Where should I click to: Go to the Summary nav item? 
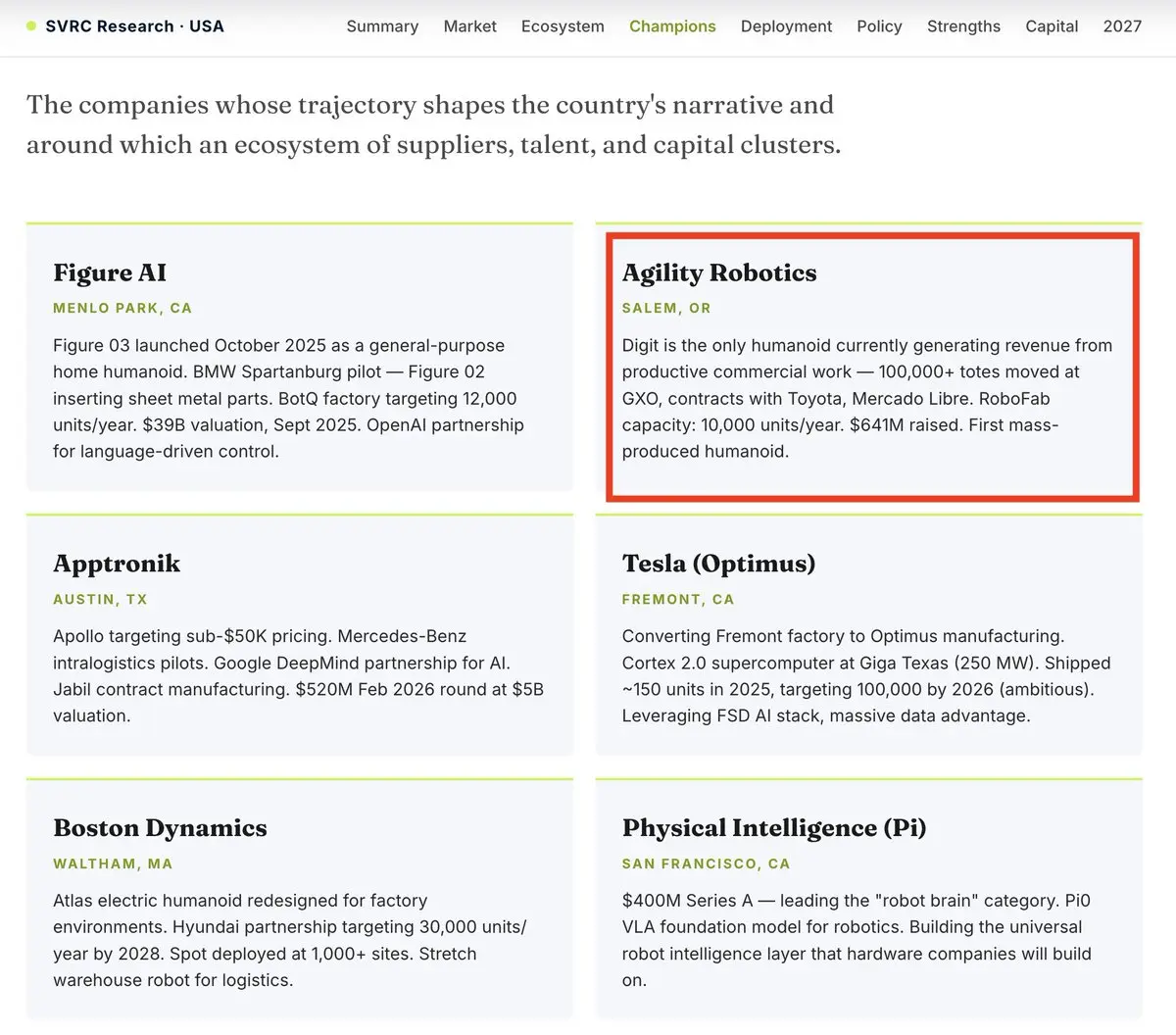(382, 26)
